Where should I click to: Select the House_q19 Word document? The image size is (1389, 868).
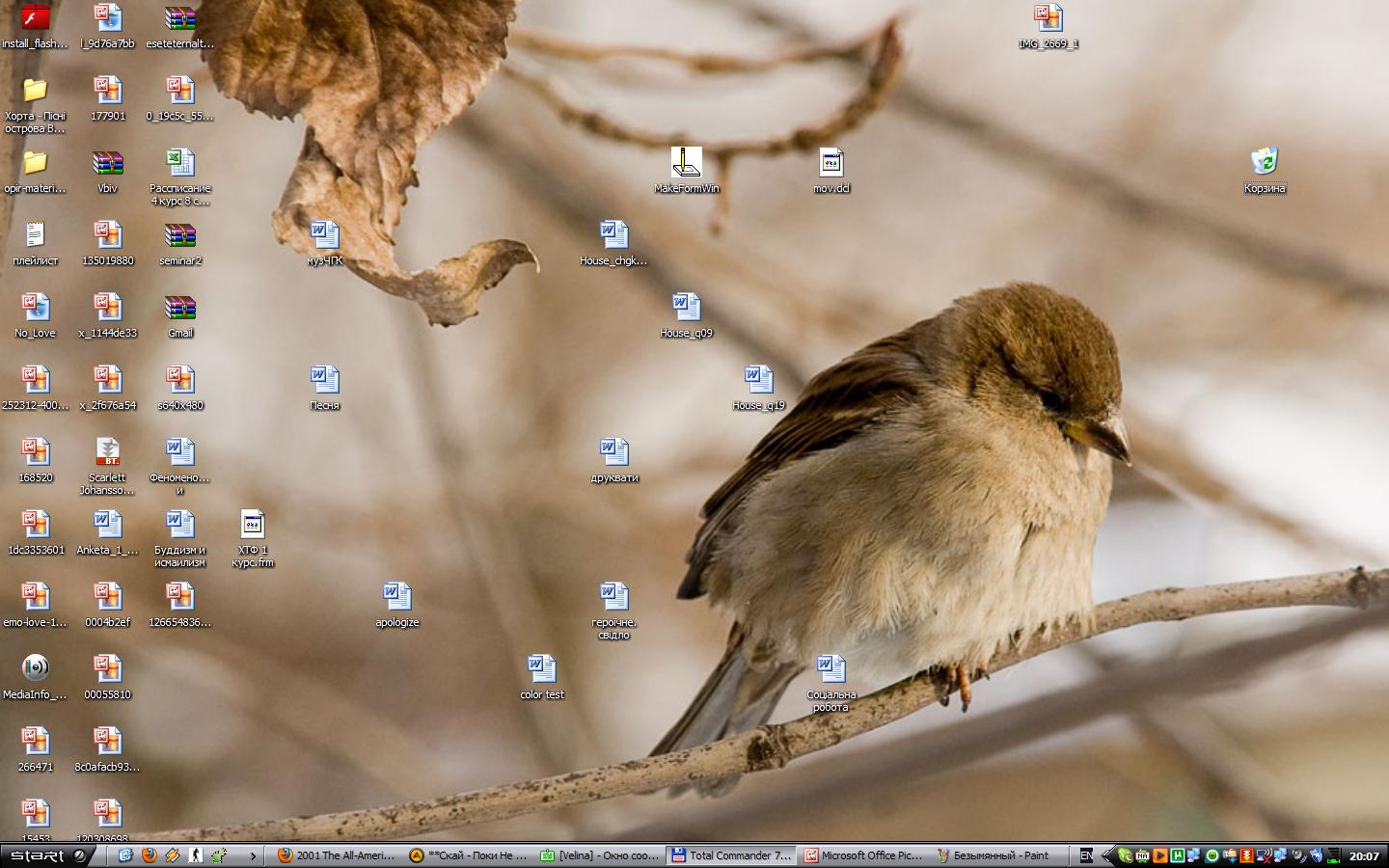[x=759, y=388]
